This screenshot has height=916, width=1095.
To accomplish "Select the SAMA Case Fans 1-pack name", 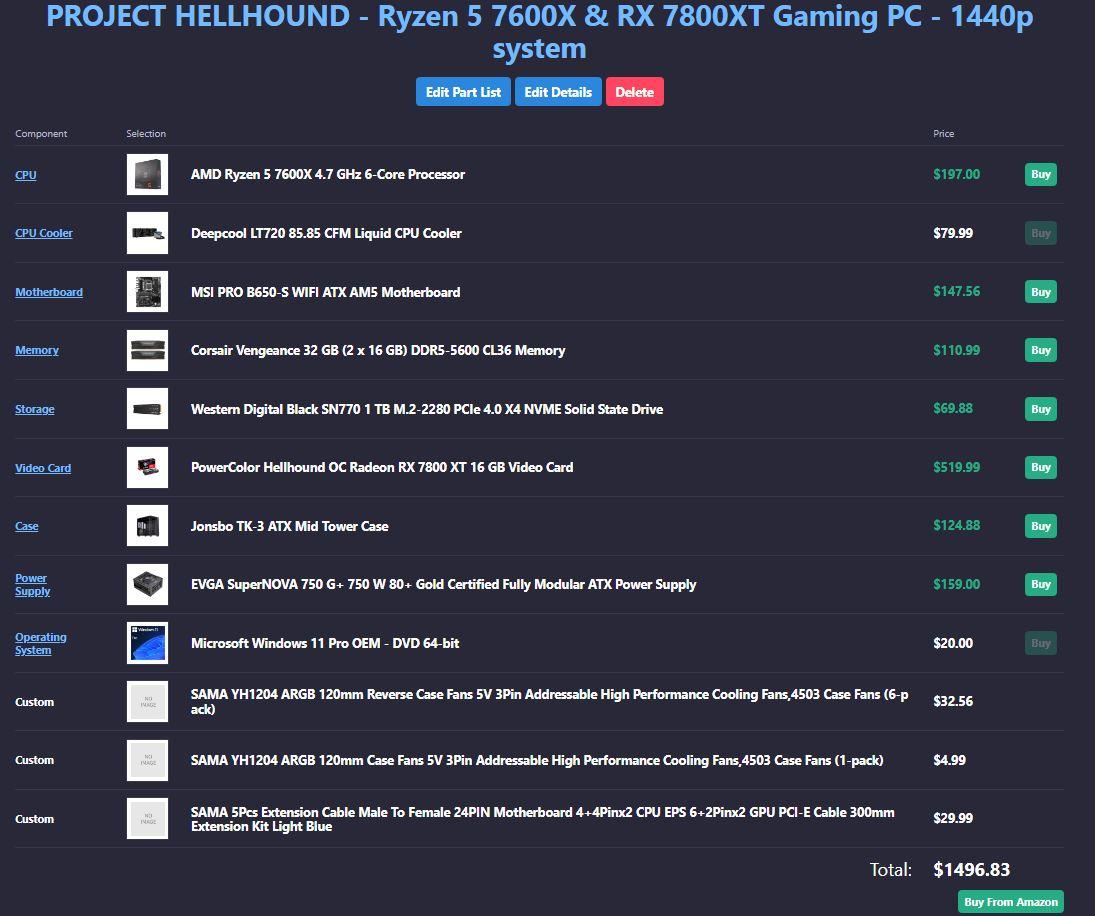I will coord(537,760).
